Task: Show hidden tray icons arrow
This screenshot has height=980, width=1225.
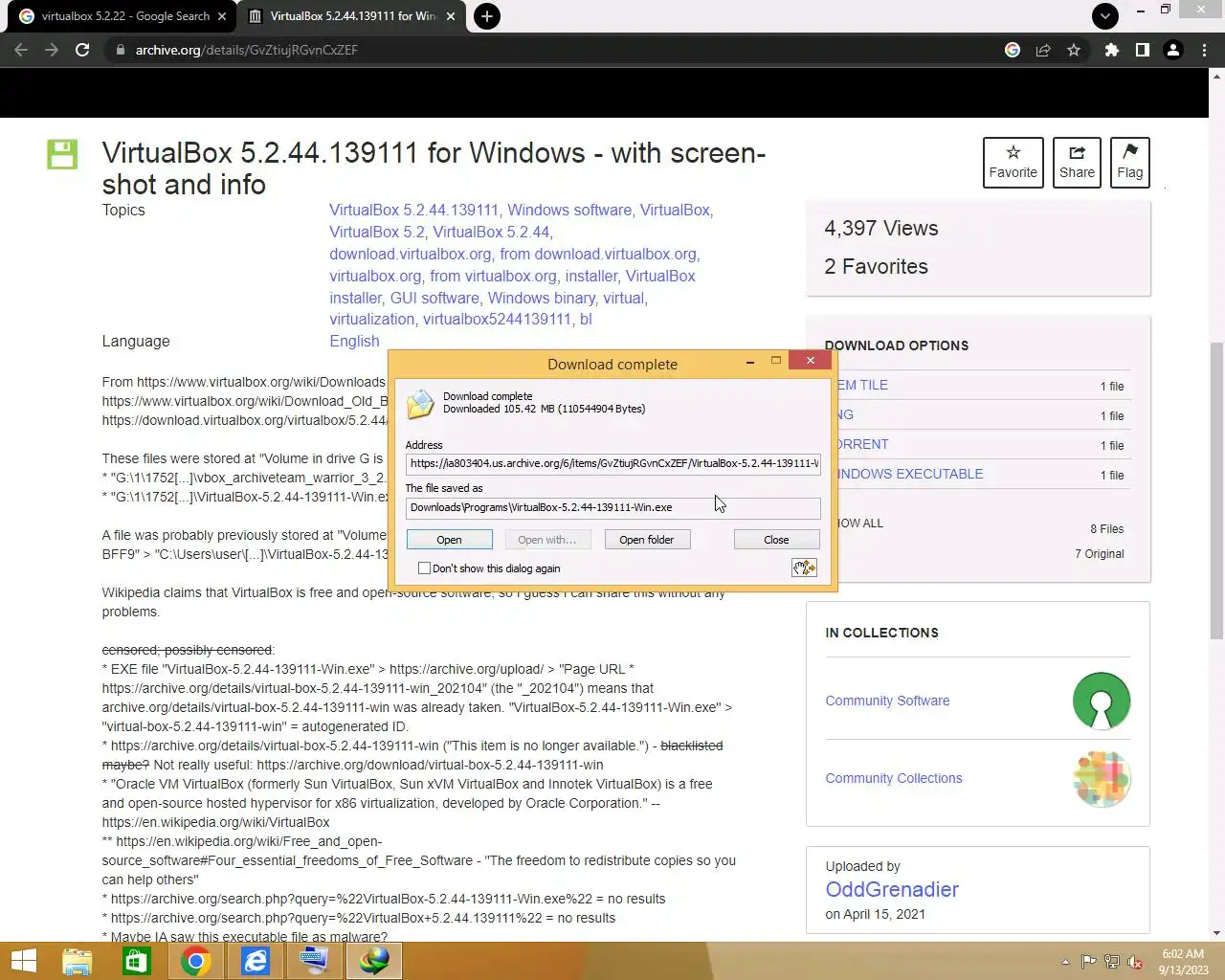Action: pyautogui.click(x=1065, y=962)
